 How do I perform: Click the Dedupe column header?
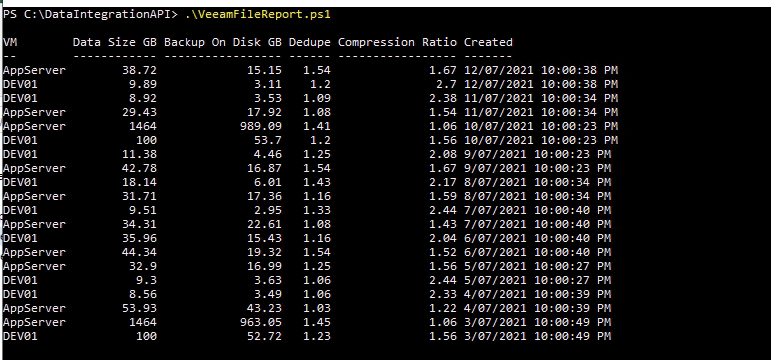point(310,42)
